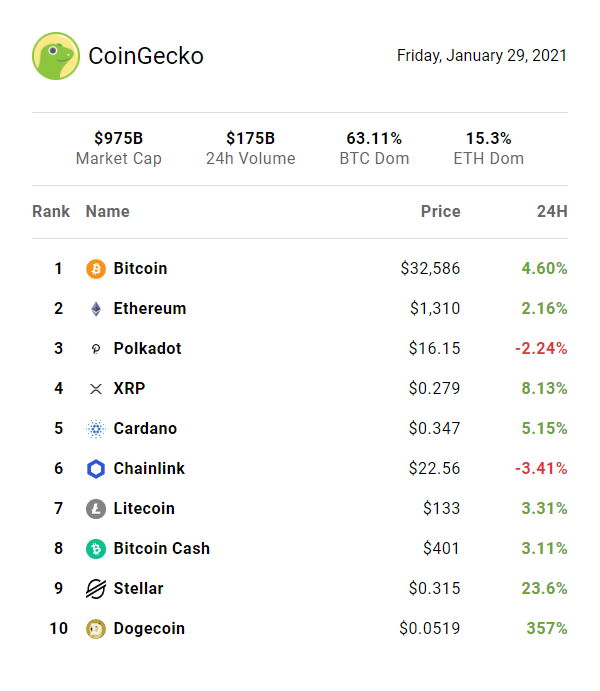Click the Dogecoin dog icon
Screen dimensions: 600x691
[96, 629]
